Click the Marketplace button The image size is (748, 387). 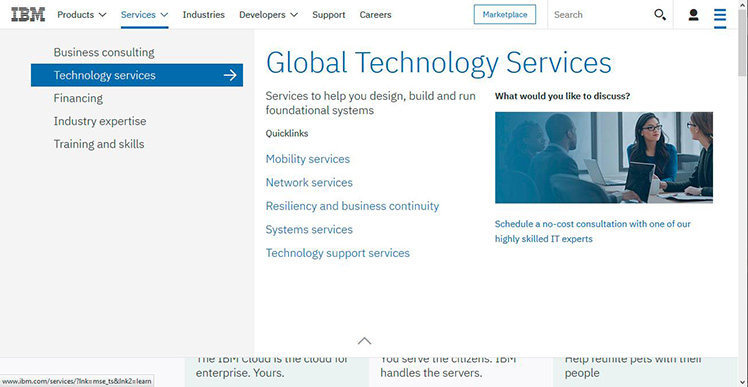tap(505, 14)
